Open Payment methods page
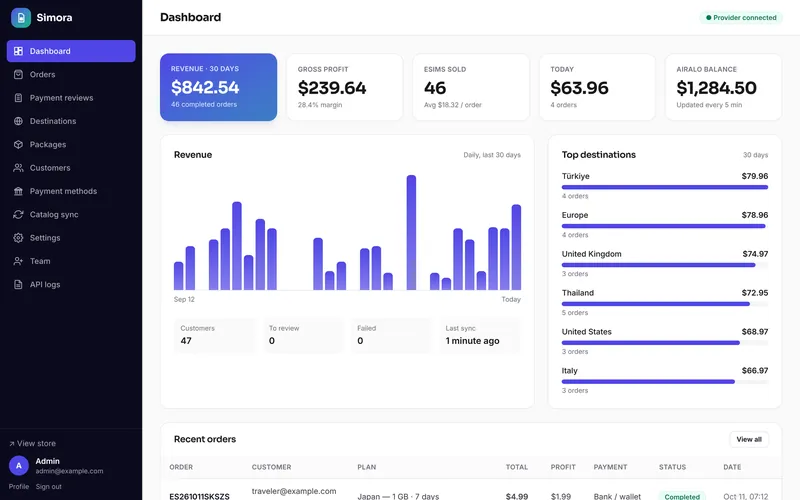The image size is (800, 500). pyautogui.click(x=71, y=191)
